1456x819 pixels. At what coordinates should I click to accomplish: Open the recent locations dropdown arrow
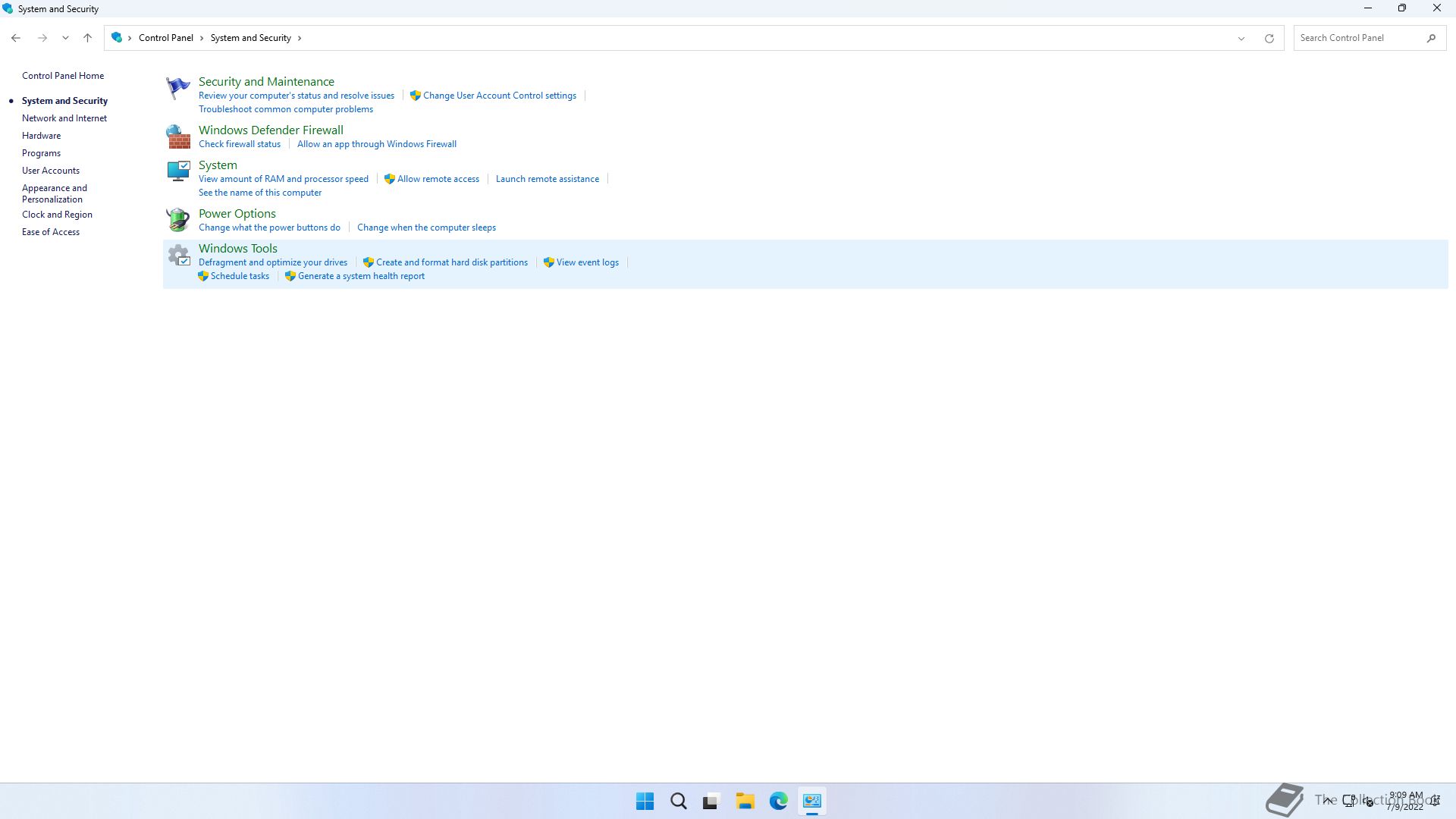tap(65, 38)
